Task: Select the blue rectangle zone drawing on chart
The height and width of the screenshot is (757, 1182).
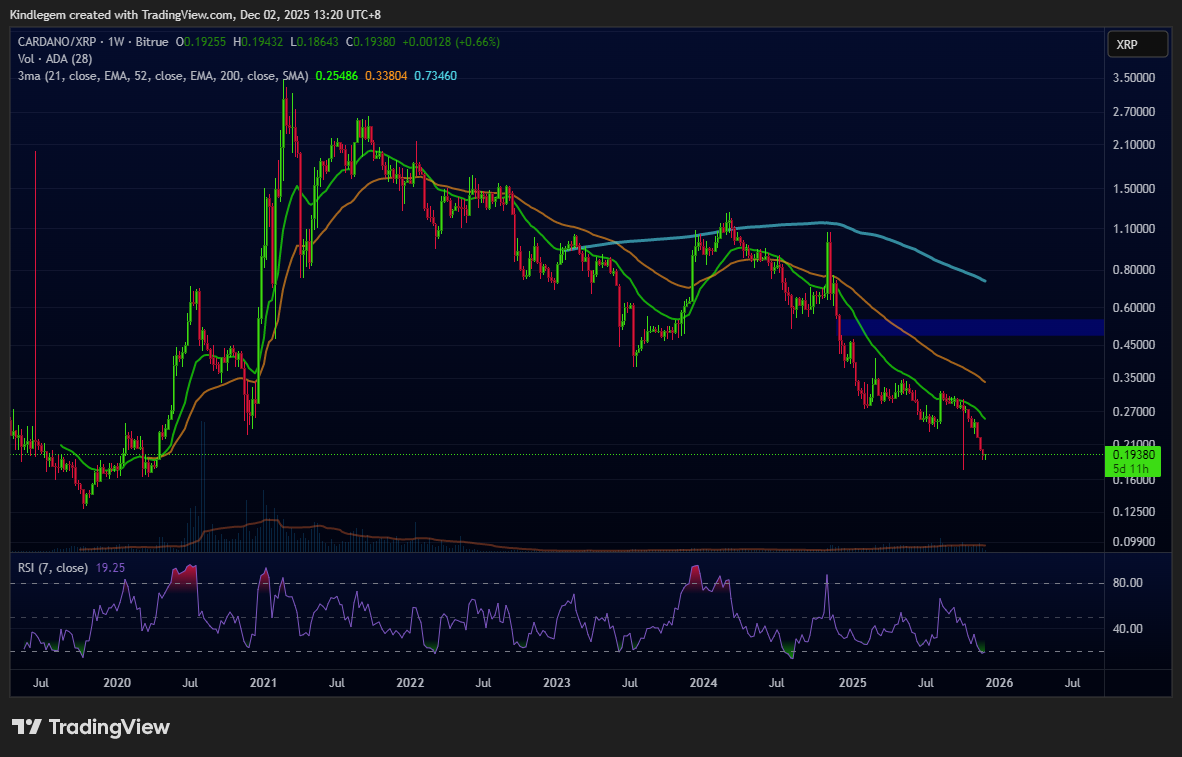Action: tap(972, 326)
